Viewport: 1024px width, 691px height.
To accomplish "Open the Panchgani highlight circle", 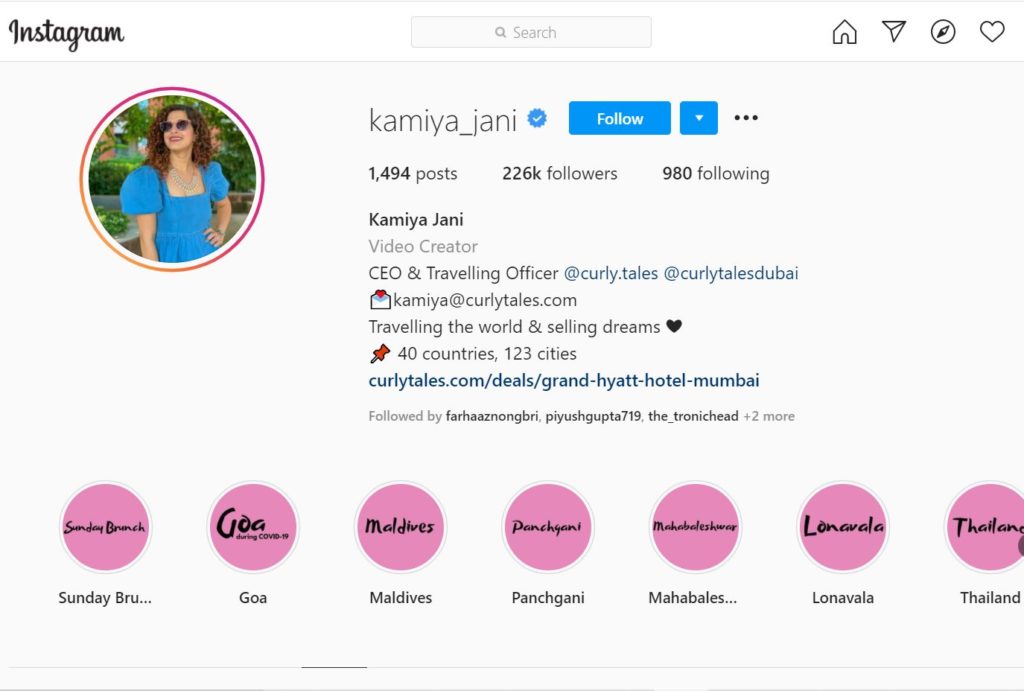I will (548, 527).
